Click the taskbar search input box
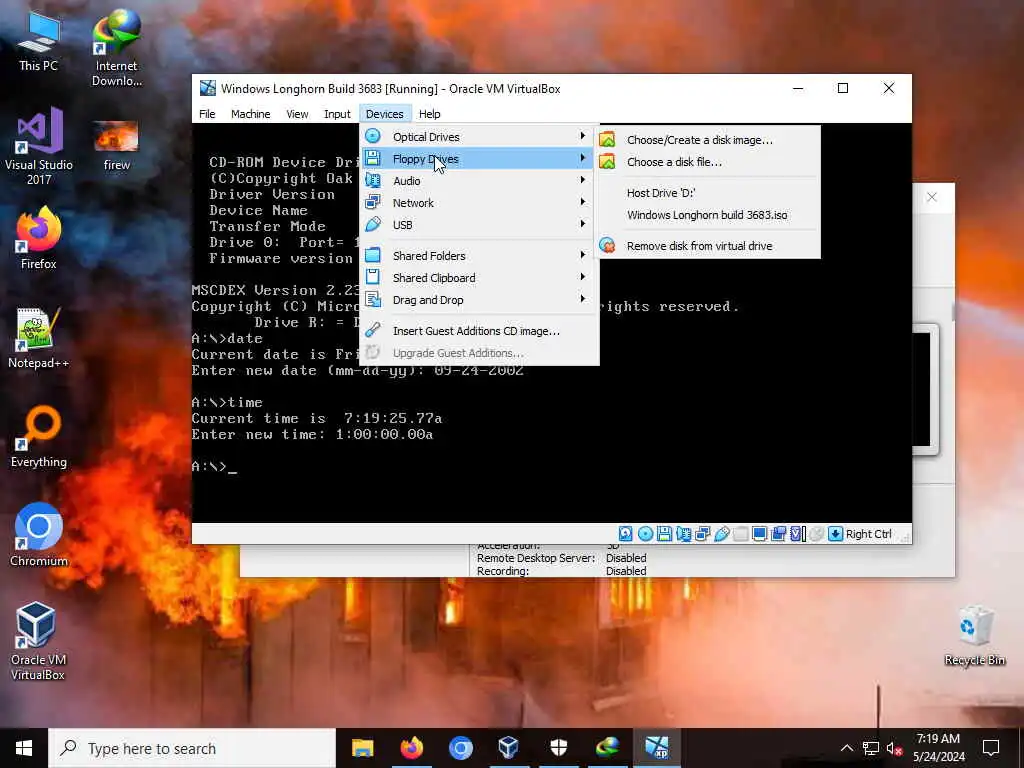1024x768 pixels. coord(192,748)
